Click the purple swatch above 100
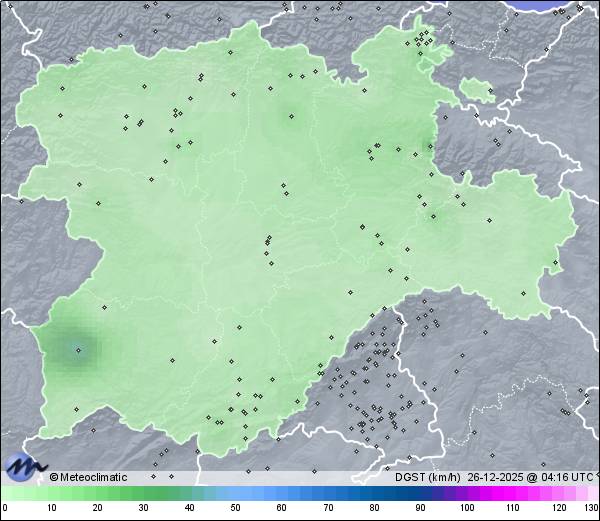 point(466,493)
